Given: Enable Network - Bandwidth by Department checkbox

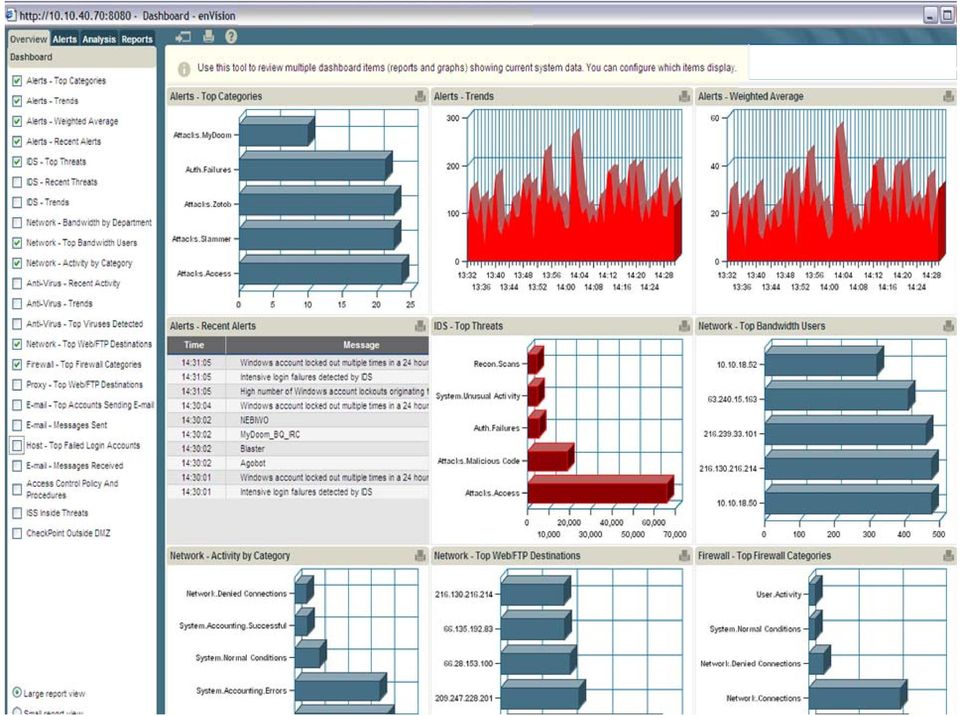Looking at the screenshot, I should [17, 222].
